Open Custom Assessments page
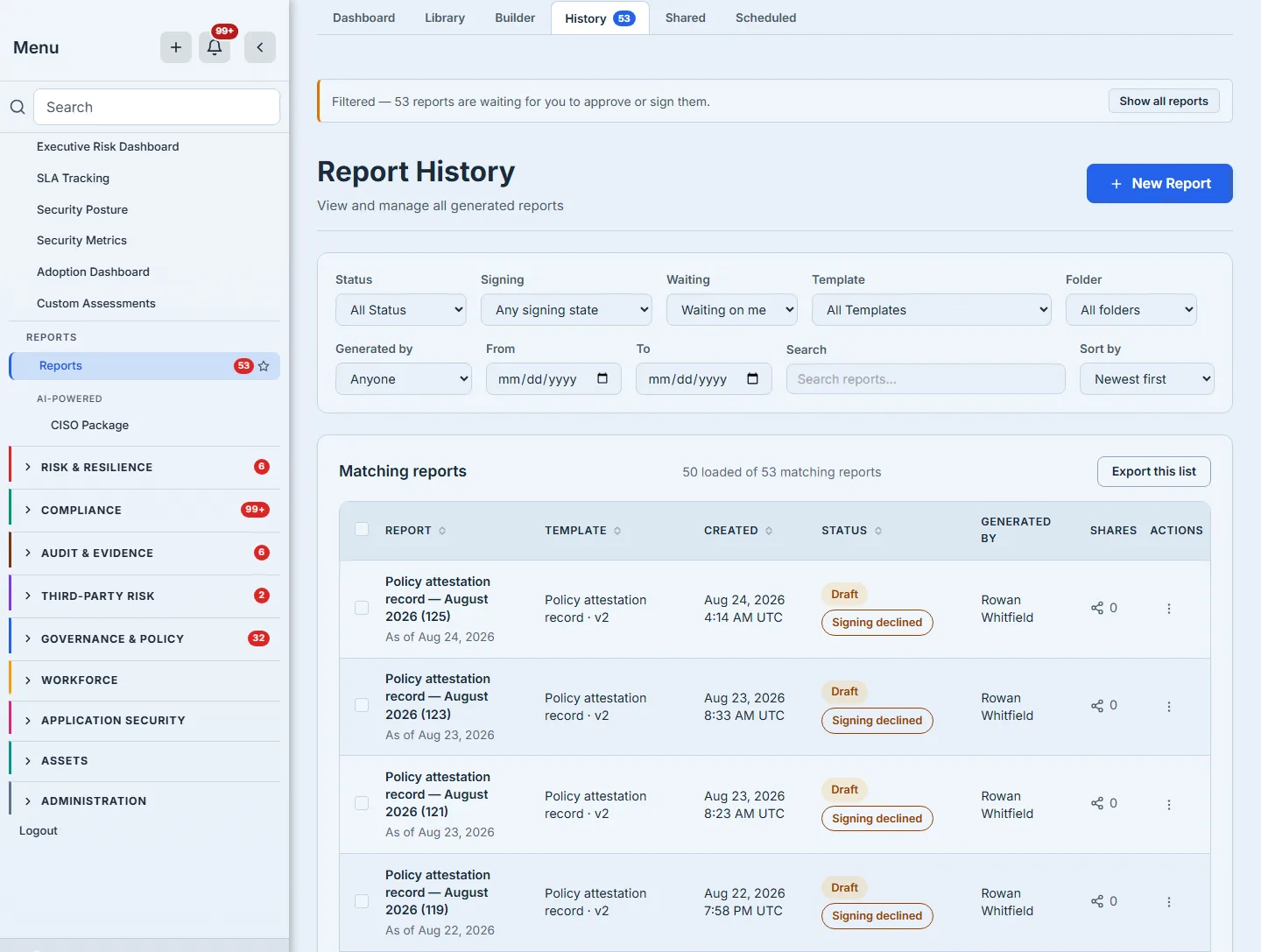Screen dimensions: 1261x952 tap(96, 304)
